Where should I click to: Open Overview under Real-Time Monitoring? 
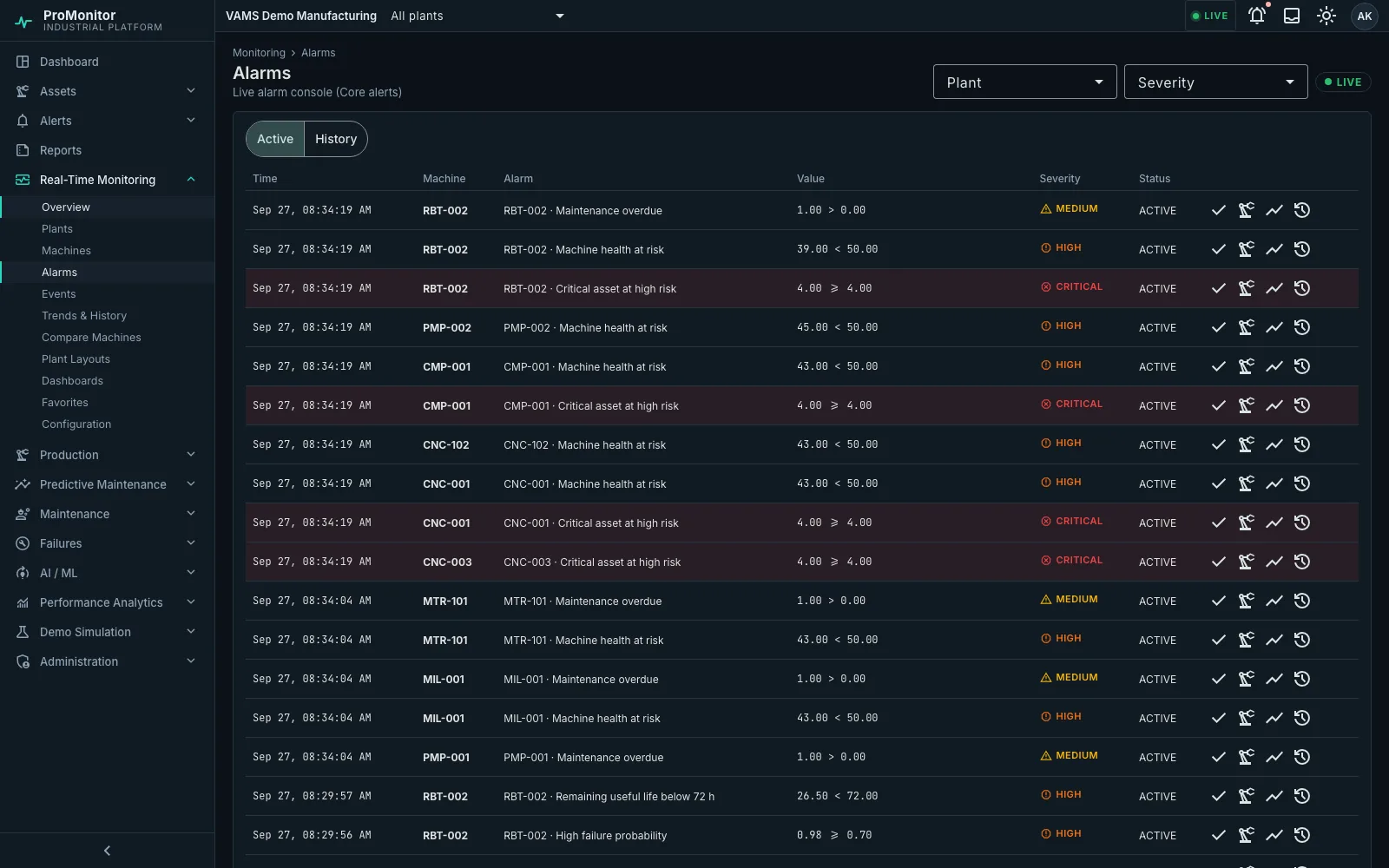(x=108, y=207)
